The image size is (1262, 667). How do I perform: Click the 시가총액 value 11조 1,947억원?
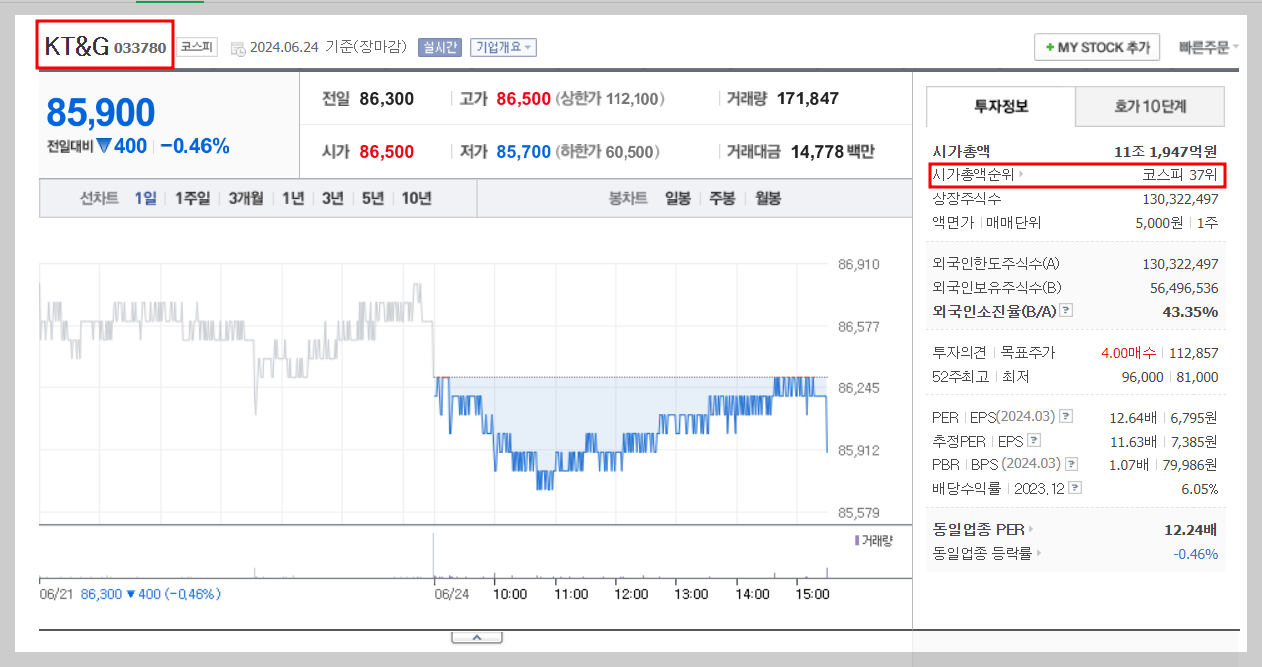click(1166, 152)
